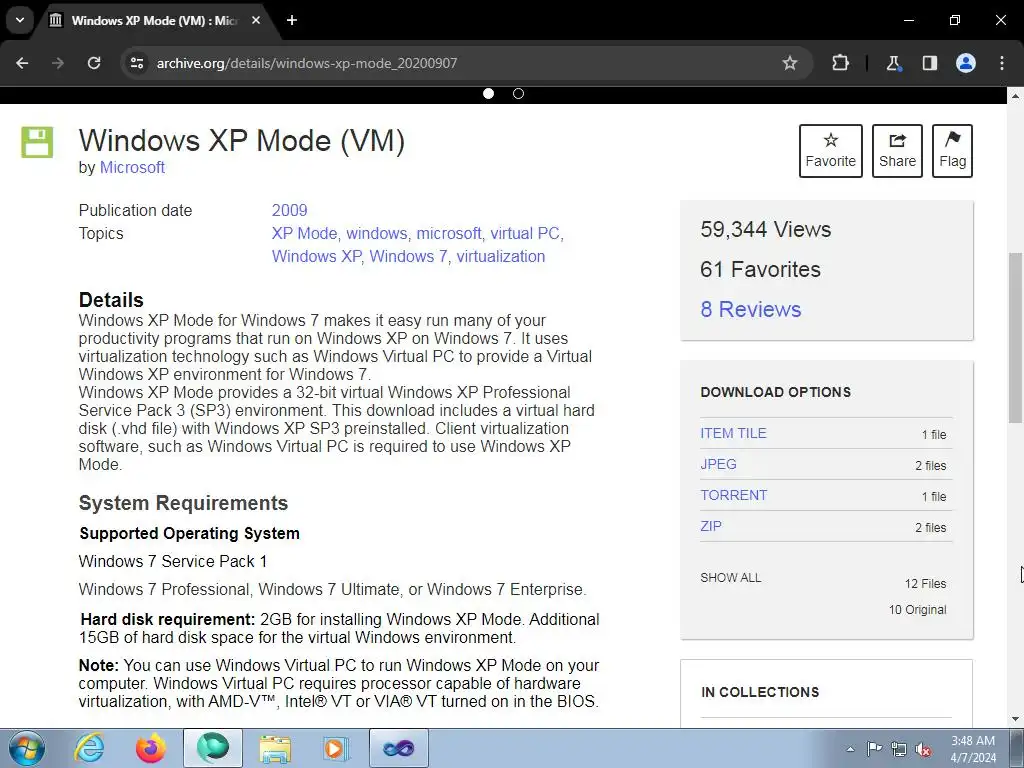Screen dimensions: 1024x768
Task: Open Chrome Labs flask icon
Action: (x=893, y=63)
